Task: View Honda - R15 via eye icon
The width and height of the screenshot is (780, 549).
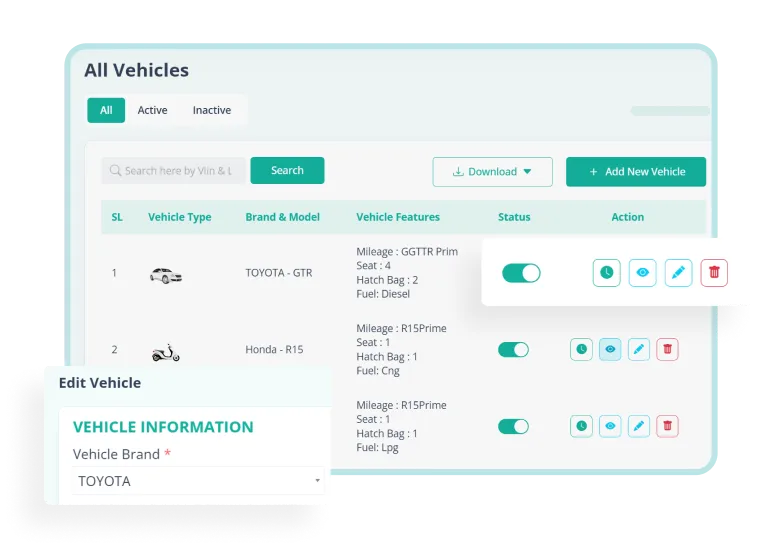Action: pos(610,349)
